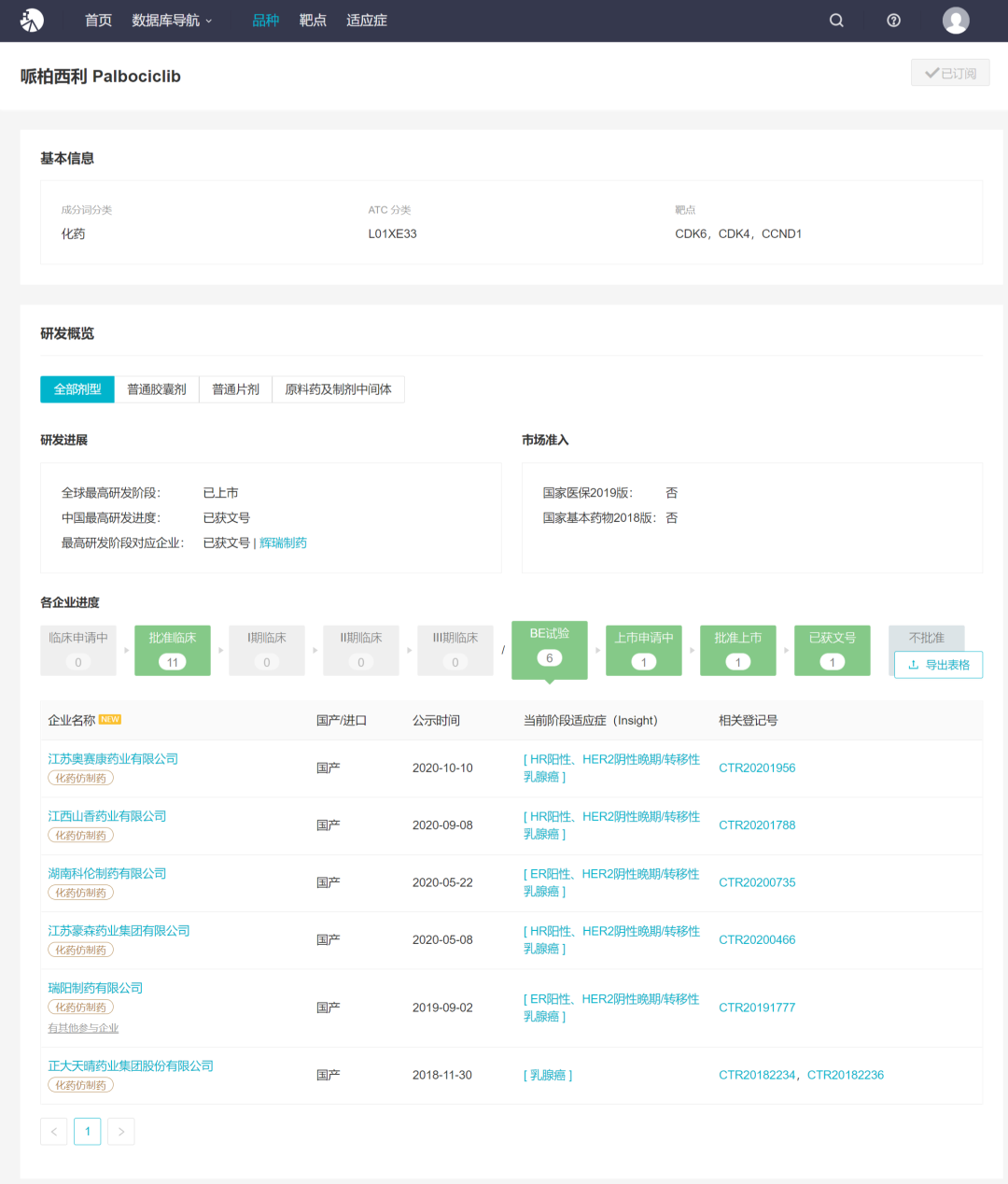Select the 批准上市 stage box
The height and width of the screenshot is (1184, 1008).
pyautogui.click(x=738, y=650)
